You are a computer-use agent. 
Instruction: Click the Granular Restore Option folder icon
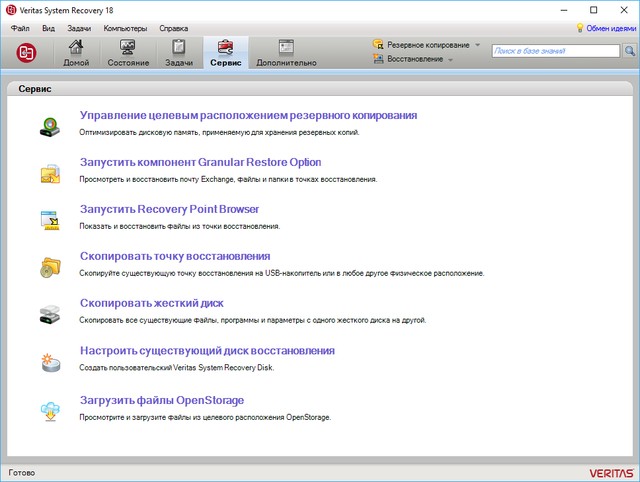50,174
